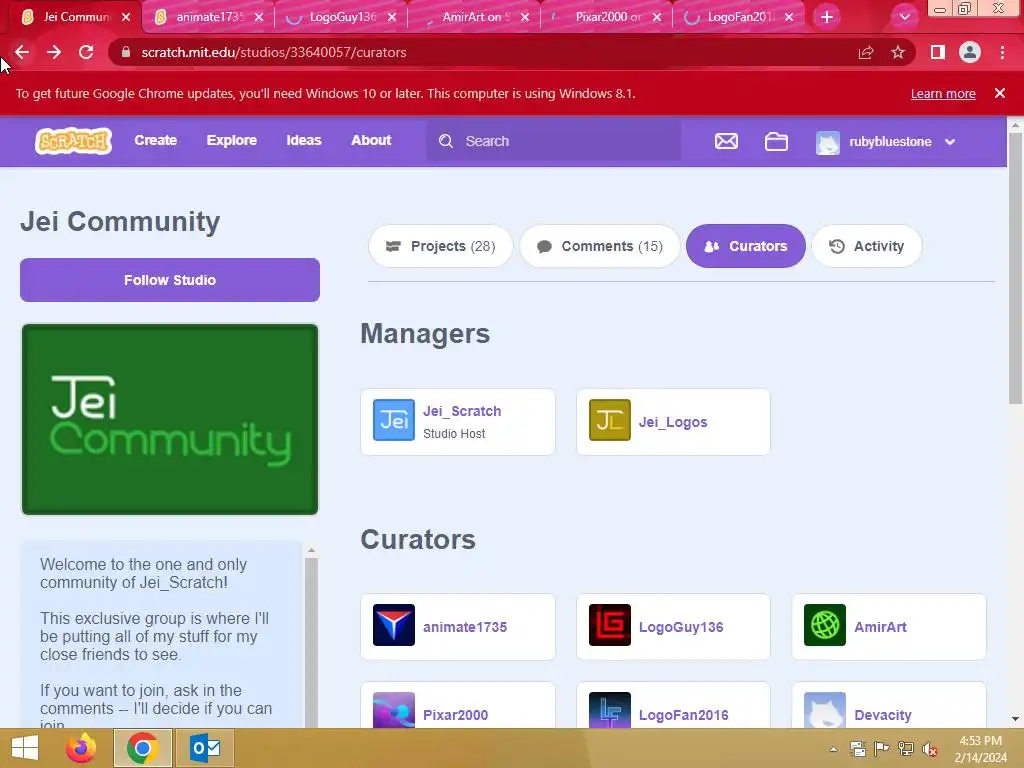The height and width of the screenshot is (768, 1024).
Task: Switch to the Projects (28) tab
Action: tap(441, 246)
